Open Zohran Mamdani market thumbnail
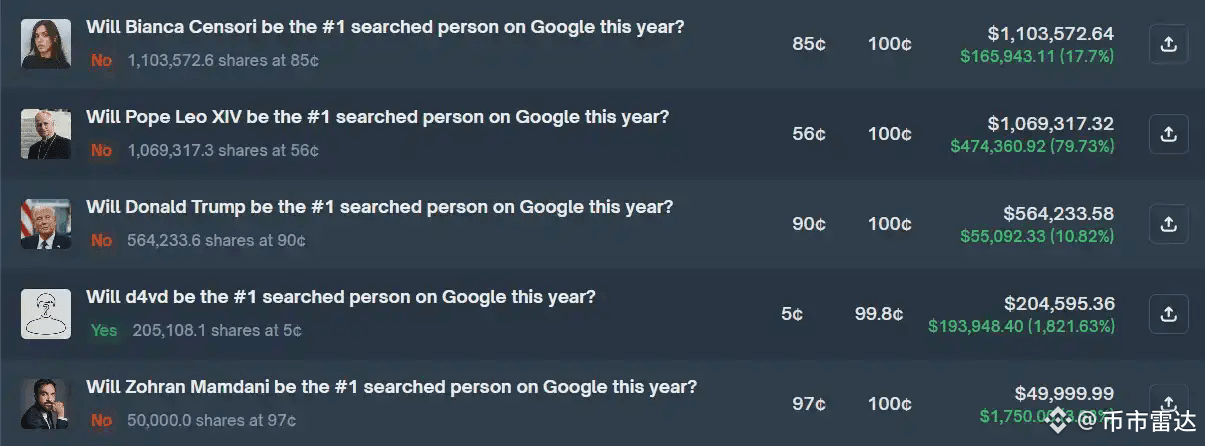Screen dimensions: 1205x446 click(x=46, y=404)
